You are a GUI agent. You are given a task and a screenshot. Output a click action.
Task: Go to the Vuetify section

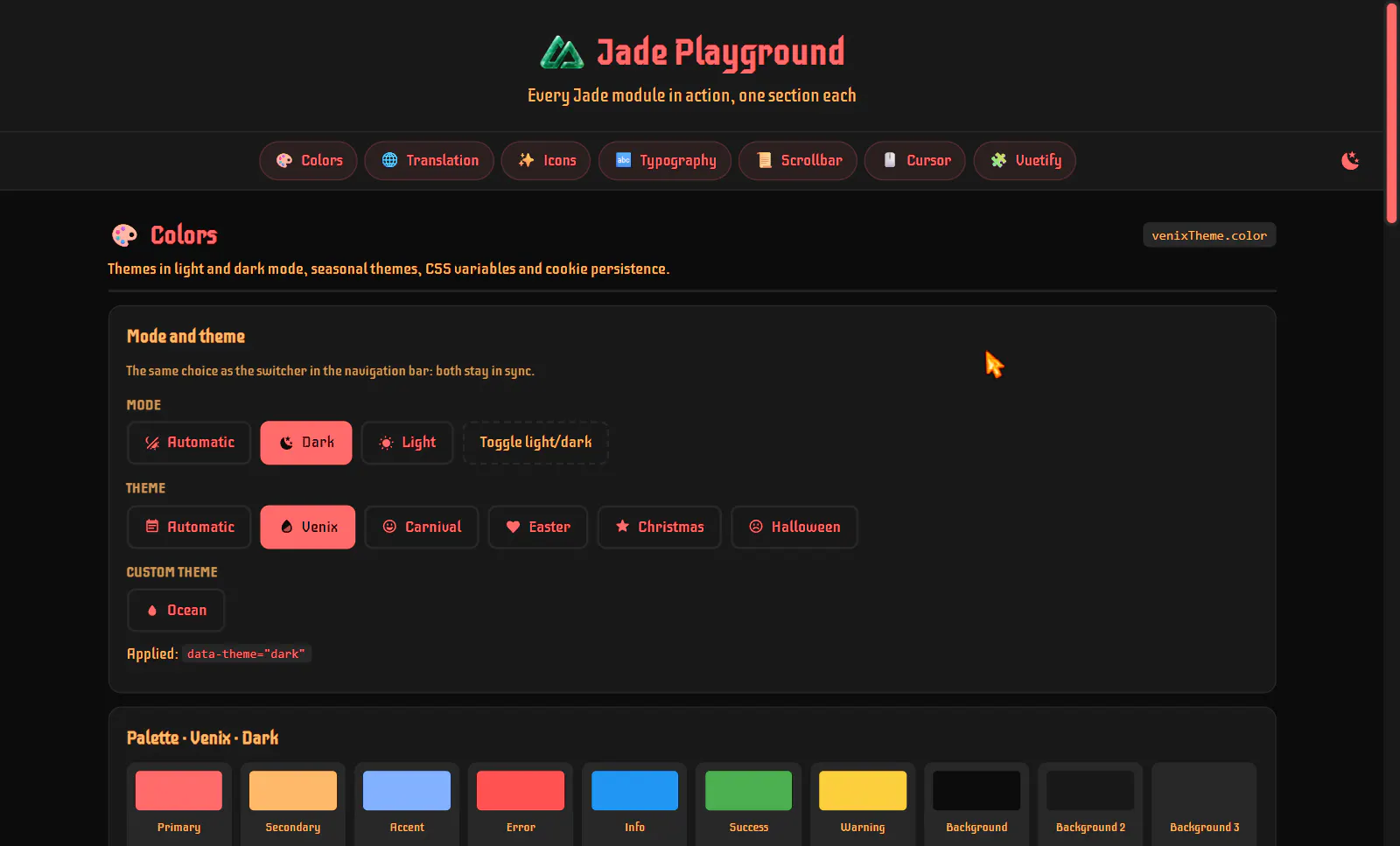pos(1025,160)
